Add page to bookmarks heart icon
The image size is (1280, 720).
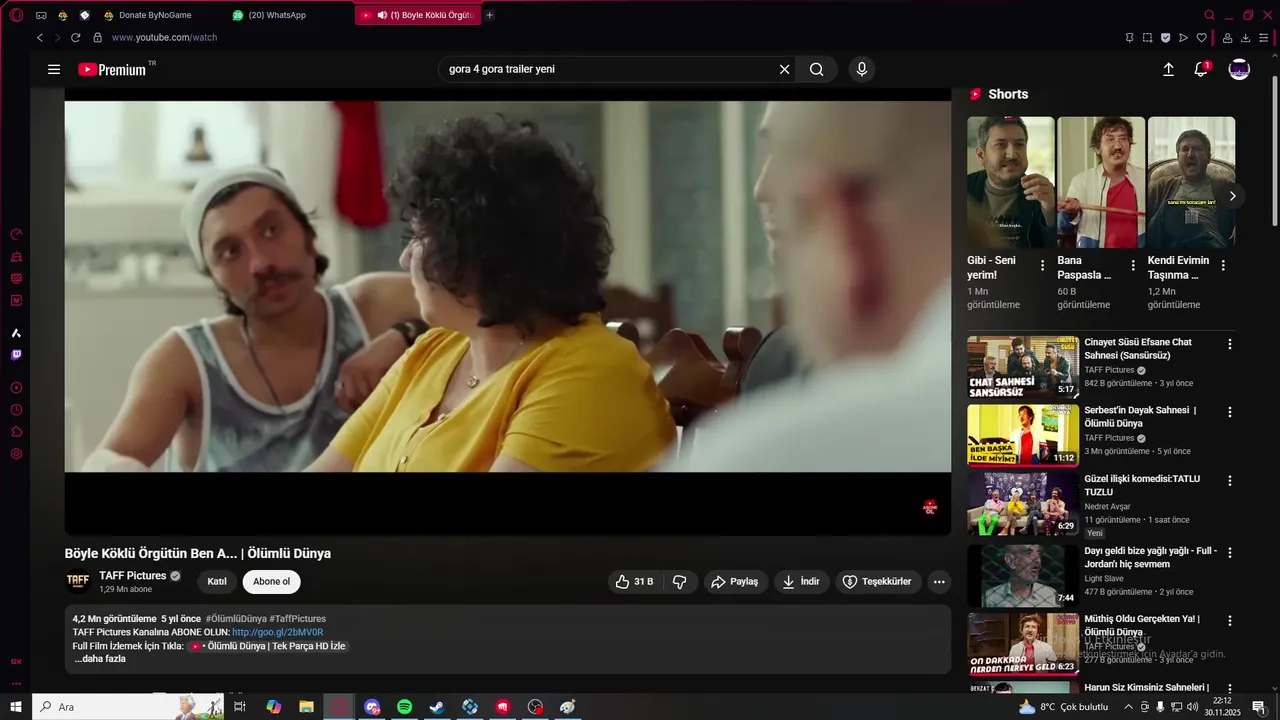pos(1201,38)
